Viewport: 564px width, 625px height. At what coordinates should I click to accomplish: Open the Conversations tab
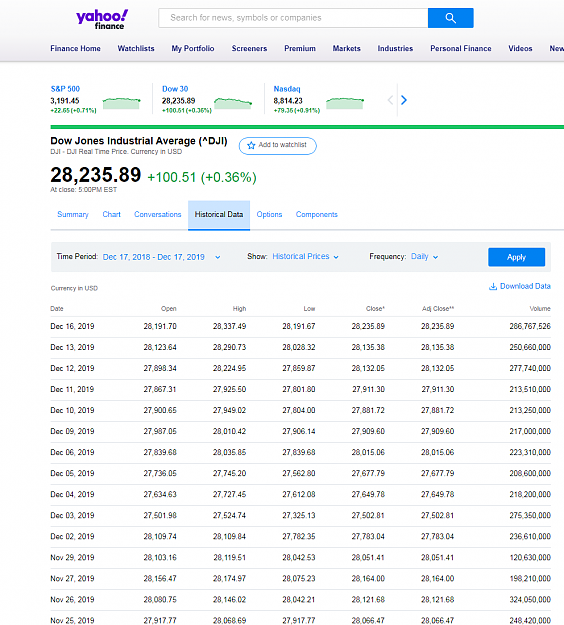(157, 214)
